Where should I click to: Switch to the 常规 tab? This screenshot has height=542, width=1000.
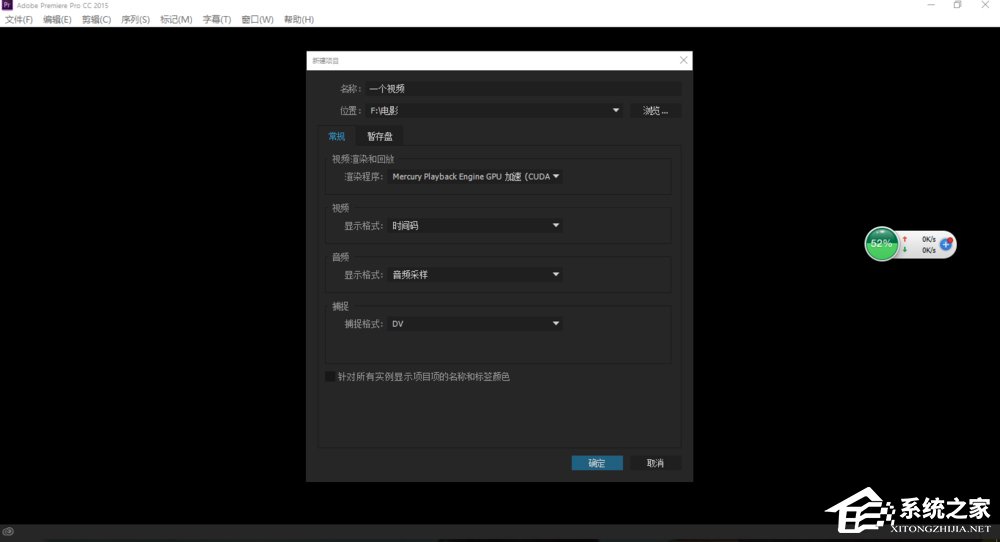[337, 136]
